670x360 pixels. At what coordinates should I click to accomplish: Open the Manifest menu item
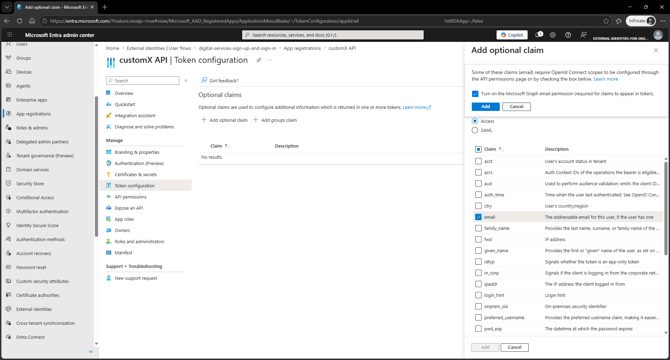123,253
